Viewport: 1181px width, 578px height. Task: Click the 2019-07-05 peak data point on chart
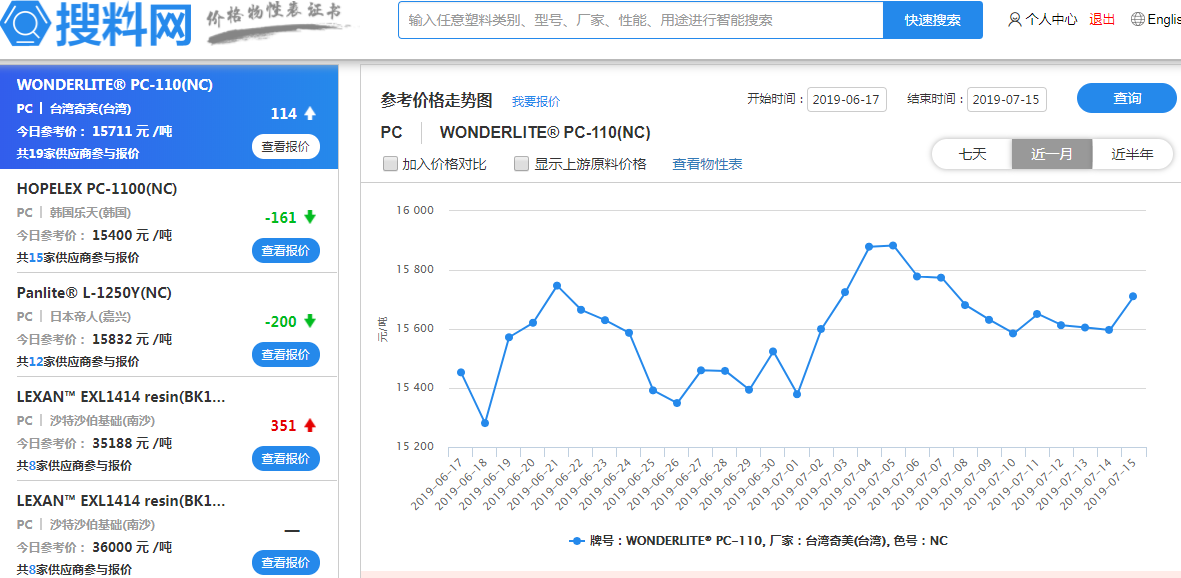(x=893, y=245)
